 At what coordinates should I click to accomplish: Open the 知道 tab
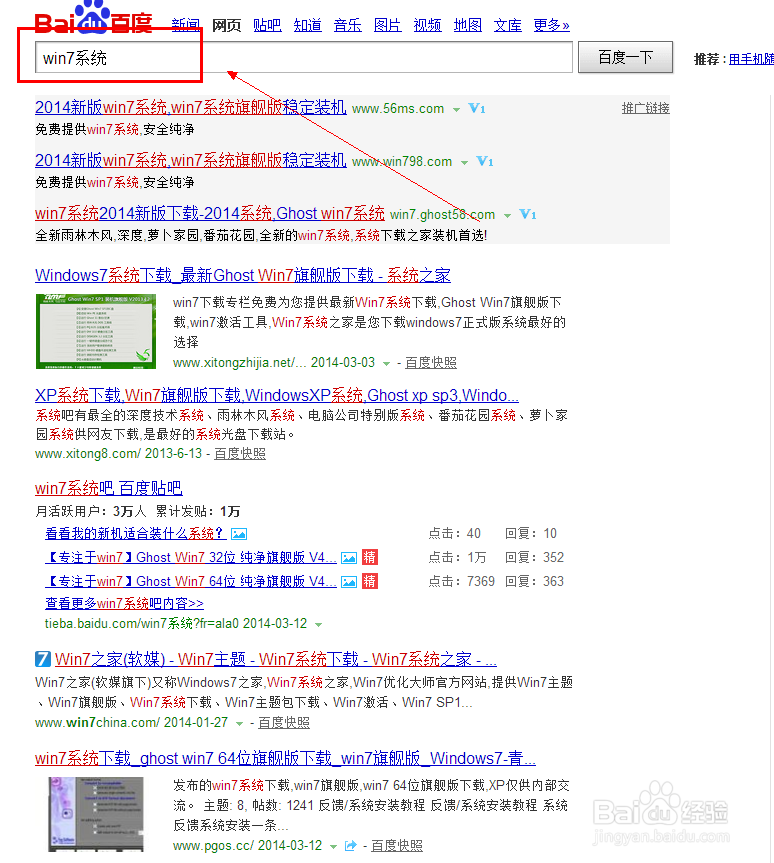click(308, 25)
